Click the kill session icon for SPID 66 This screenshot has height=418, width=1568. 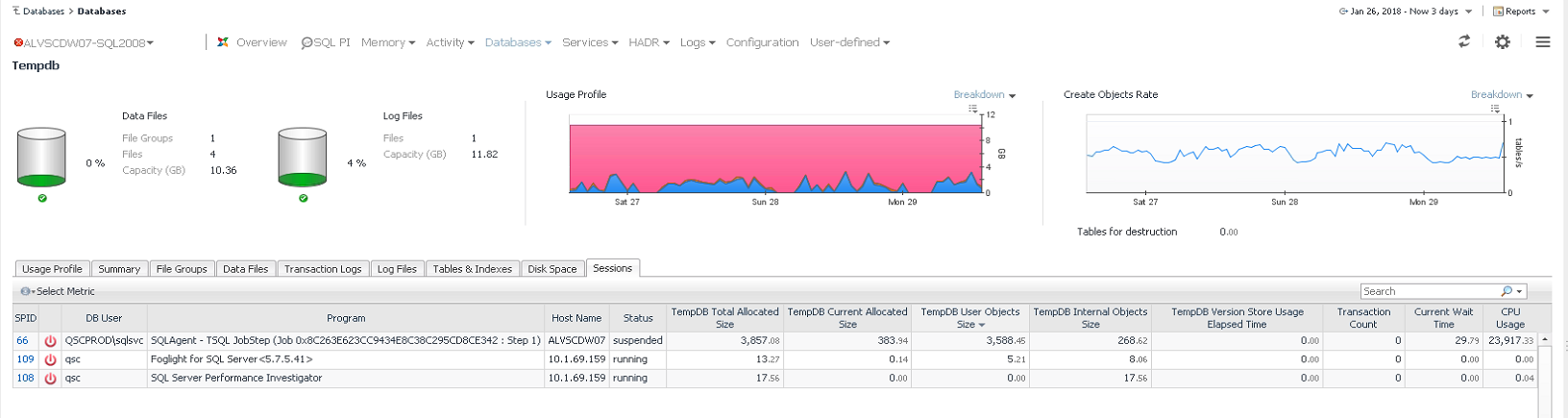pyautogui.click(x=50, y=341)
